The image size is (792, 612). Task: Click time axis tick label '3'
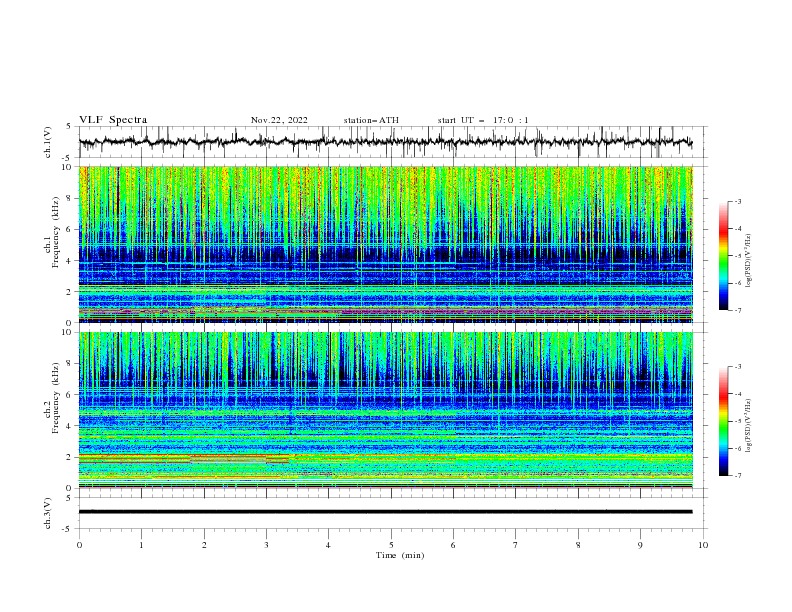(266, 545)
